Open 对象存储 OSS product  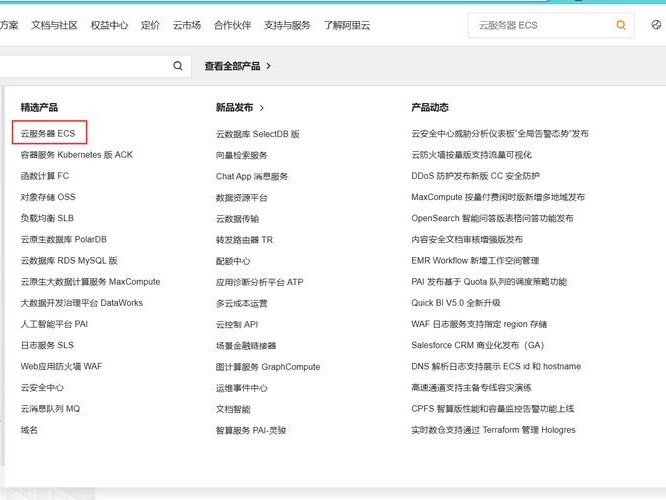pyautogui.click(x=48, y=197)
